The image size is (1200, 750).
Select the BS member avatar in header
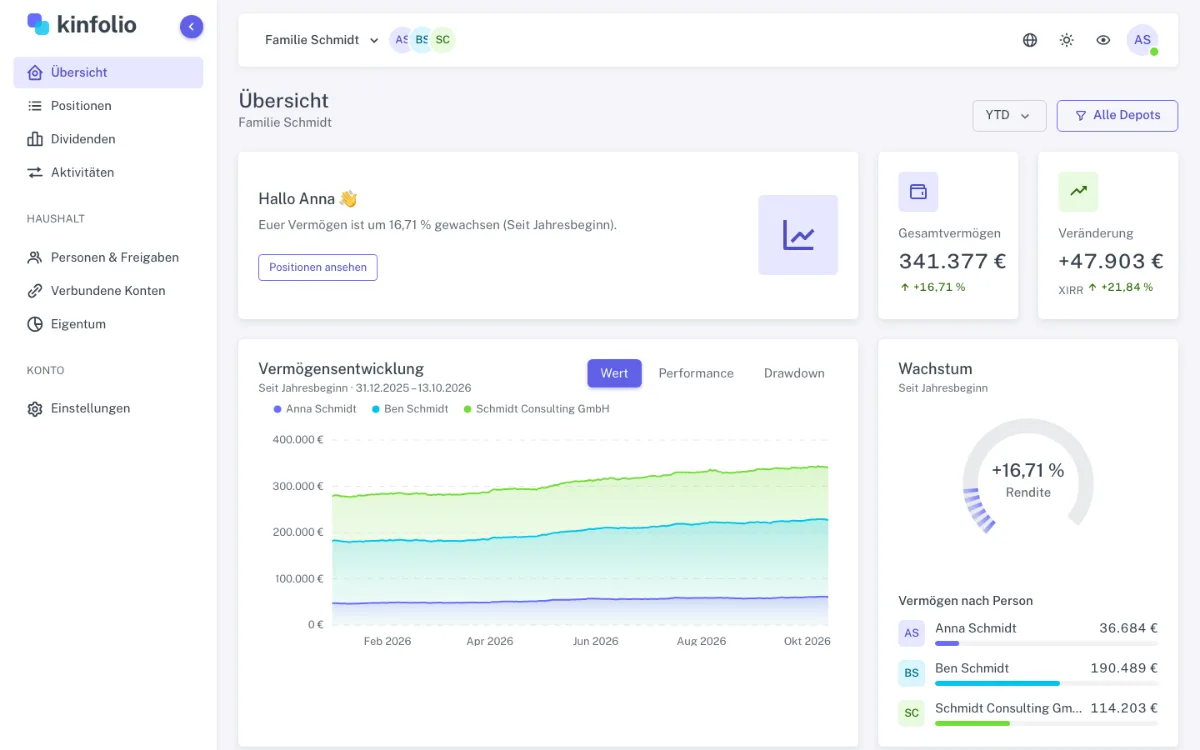coord(422,40)
